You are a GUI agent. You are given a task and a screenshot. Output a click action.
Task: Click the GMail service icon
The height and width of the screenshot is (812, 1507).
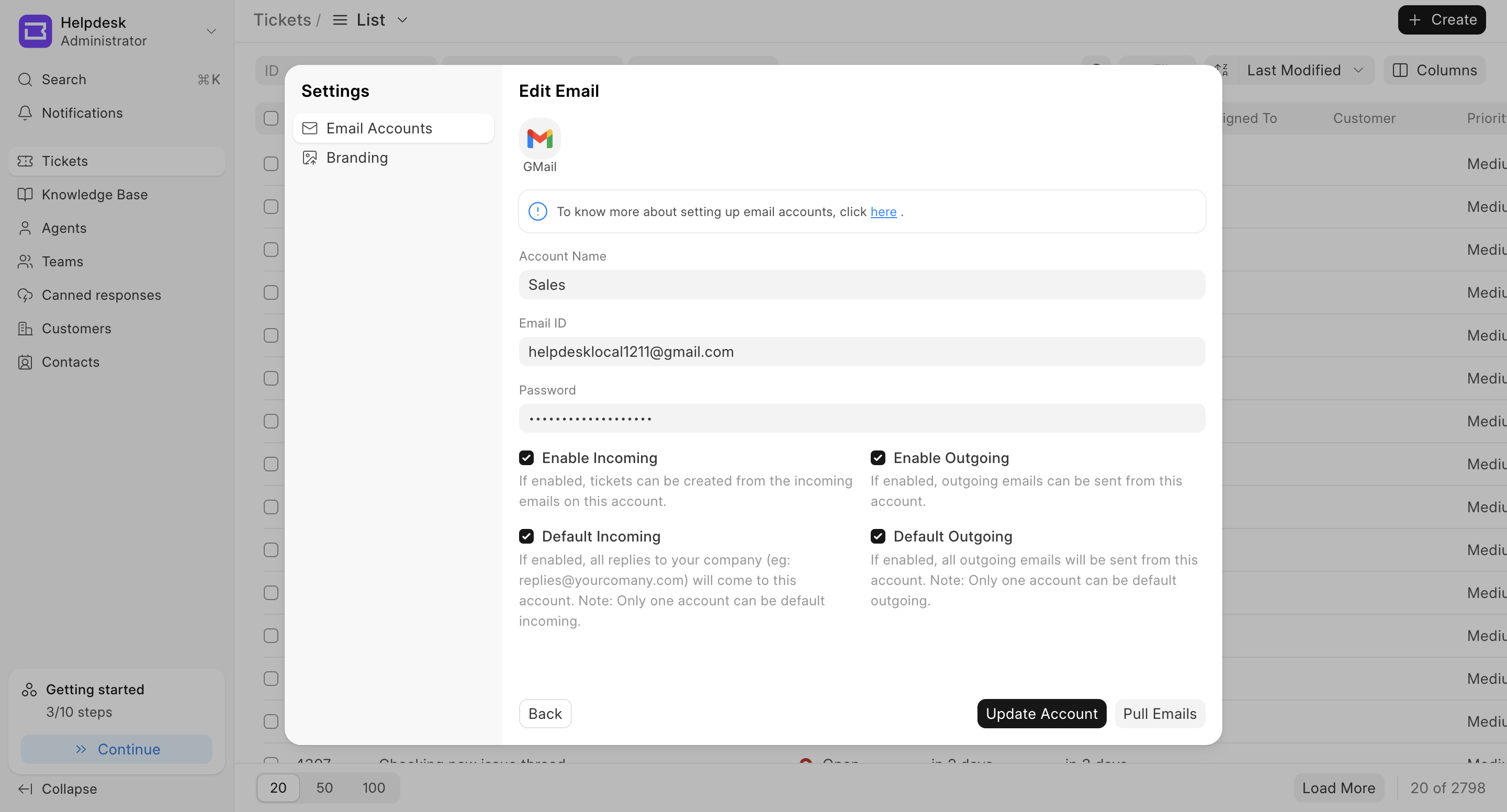pos(539,139)
